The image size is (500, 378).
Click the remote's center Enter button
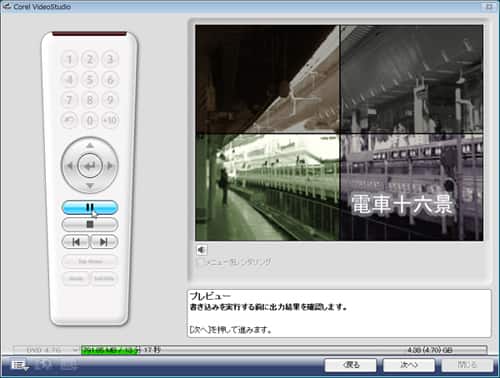tap(90, 165)
